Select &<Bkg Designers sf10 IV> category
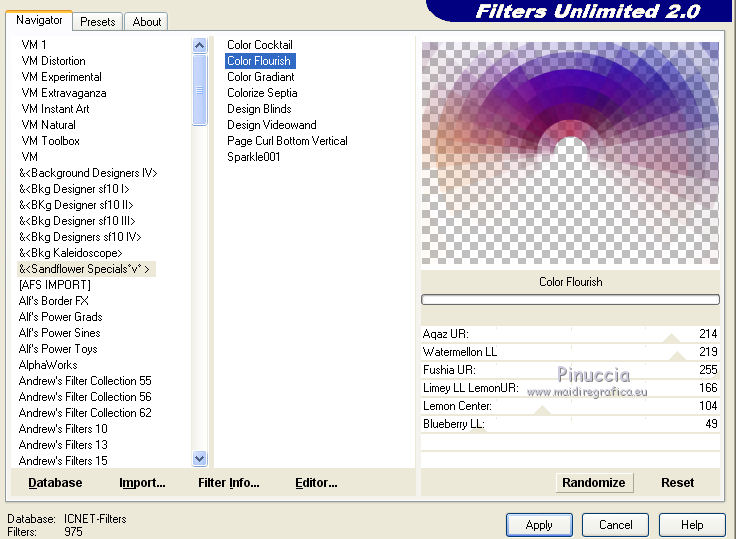Image resolution: width=736 pixels, height=539 pixels. pos(80,237)
